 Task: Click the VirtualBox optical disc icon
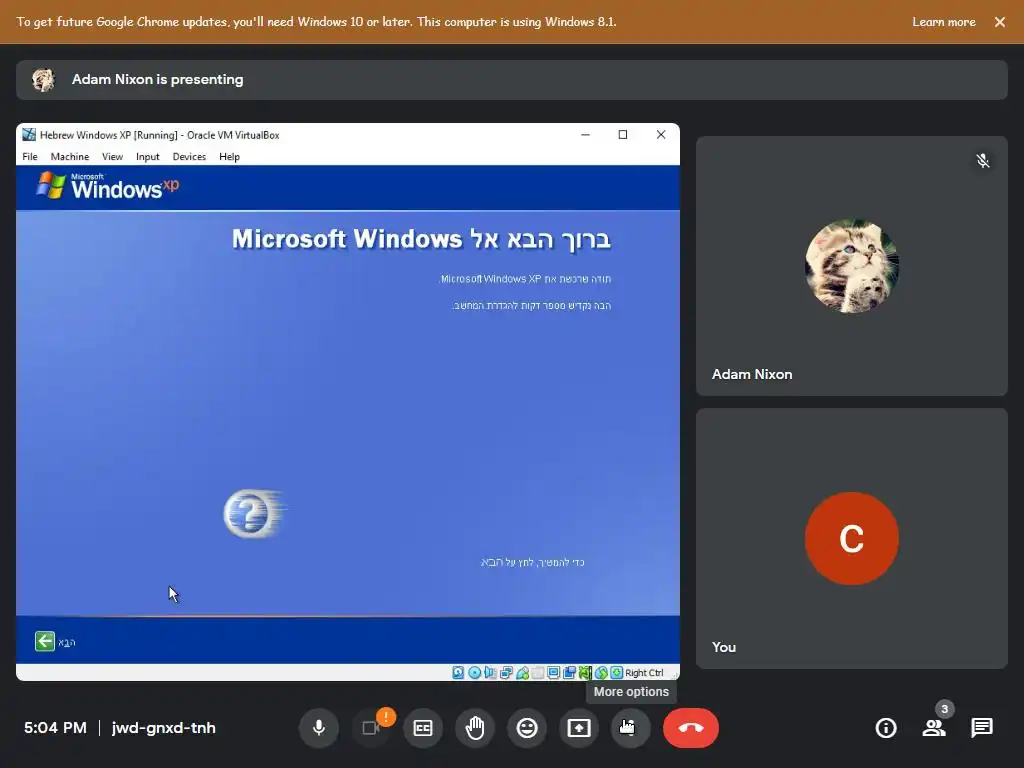point(475,673)
